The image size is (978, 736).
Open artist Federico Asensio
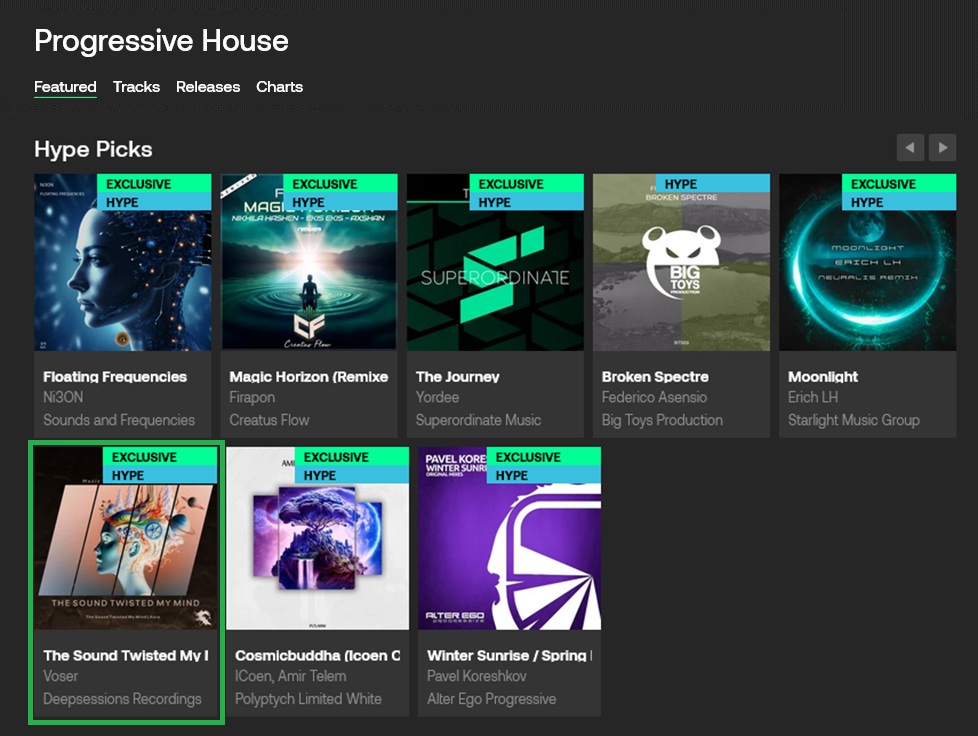[x=654, y=397]
